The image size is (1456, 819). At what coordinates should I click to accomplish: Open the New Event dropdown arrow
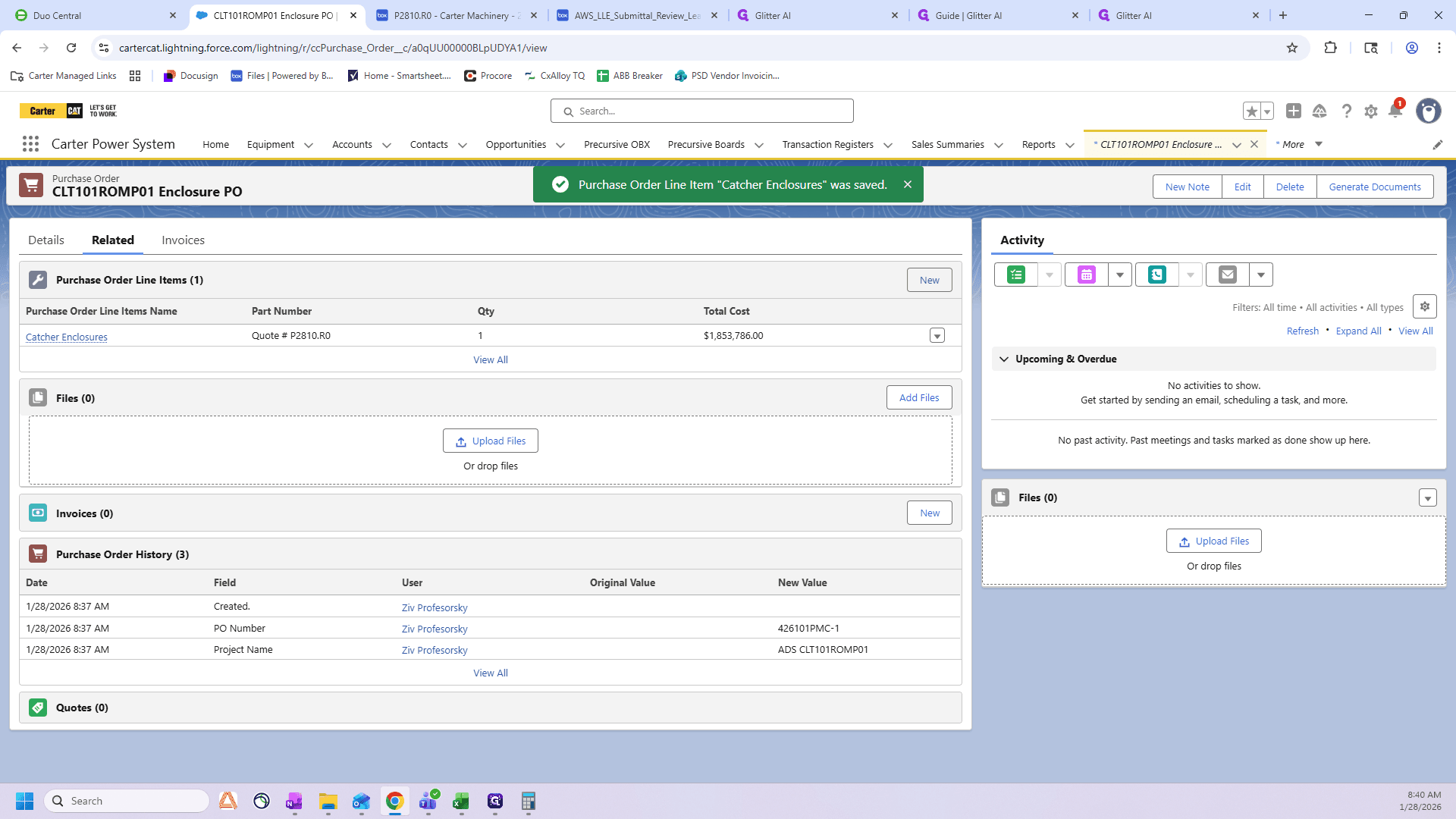point(1120,275)
